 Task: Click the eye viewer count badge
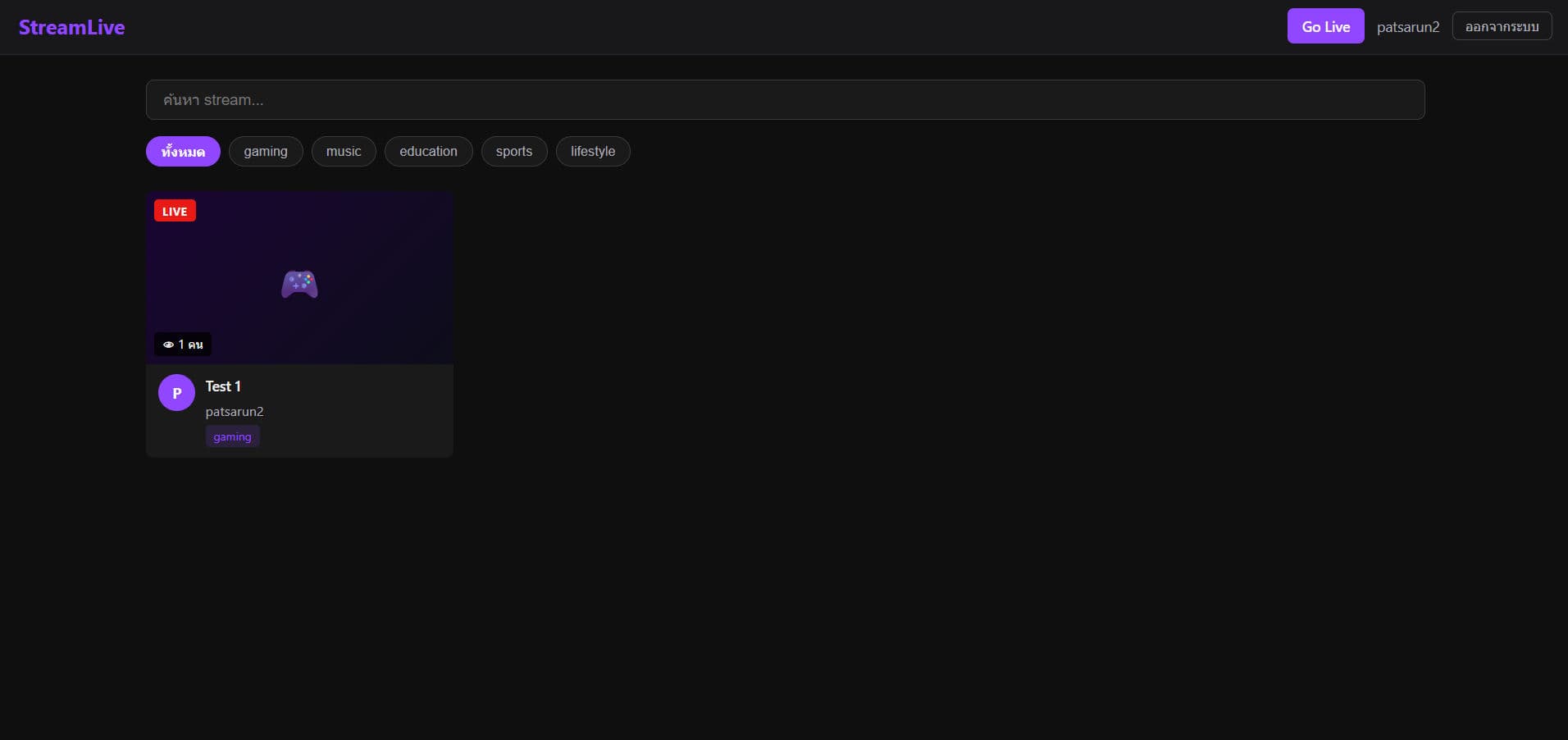coord(183,344)
